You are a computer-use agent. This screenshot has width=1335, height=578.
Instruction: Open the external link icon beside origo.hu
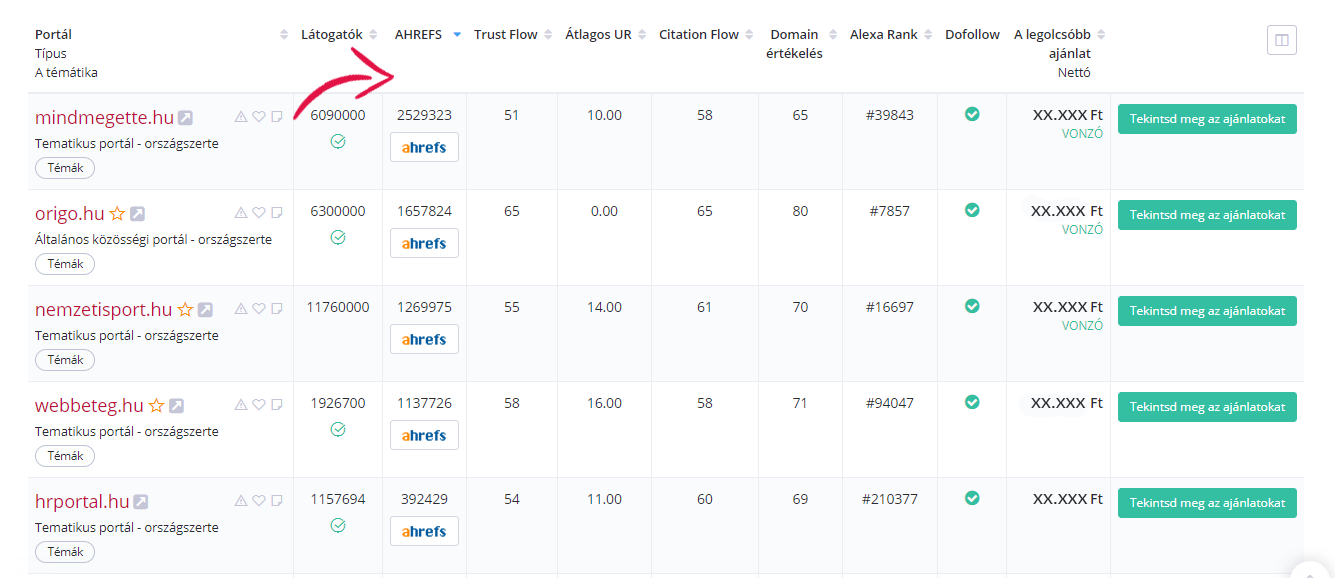click(x=137, y=214)
